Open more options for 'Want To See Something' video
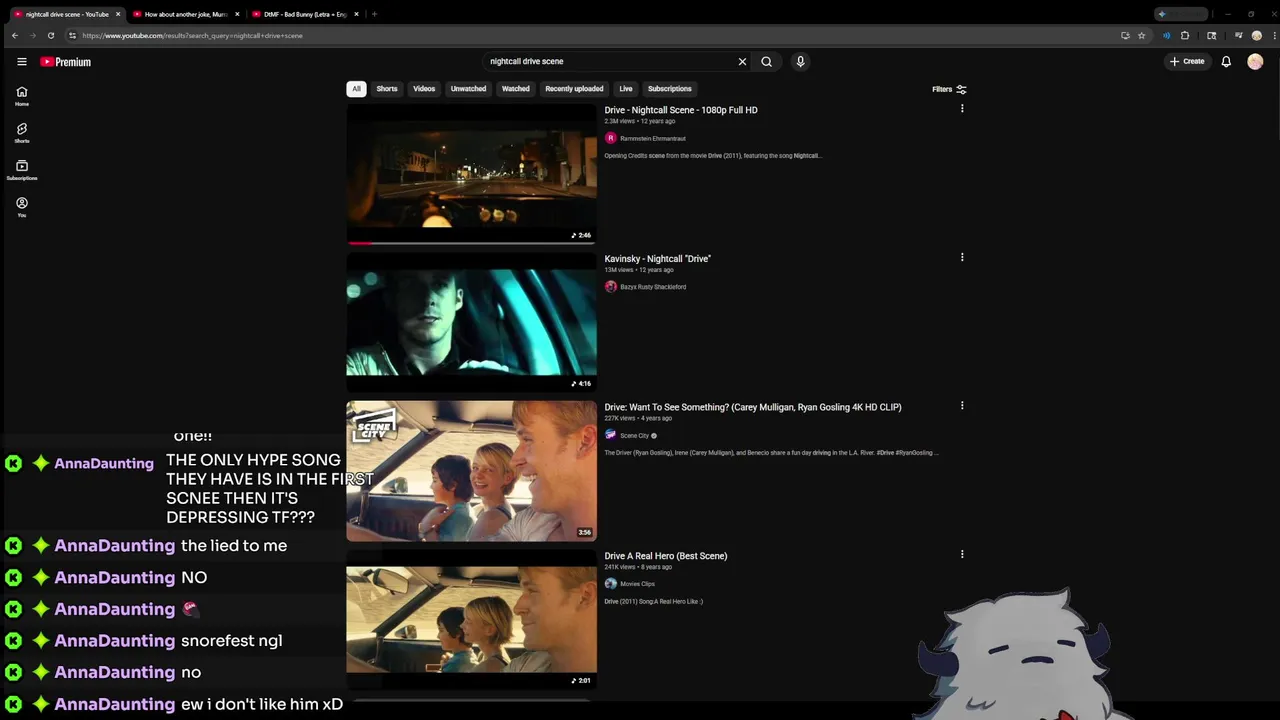The height and width of the screenshot is (720, 1280). click(x=962, y=405)
